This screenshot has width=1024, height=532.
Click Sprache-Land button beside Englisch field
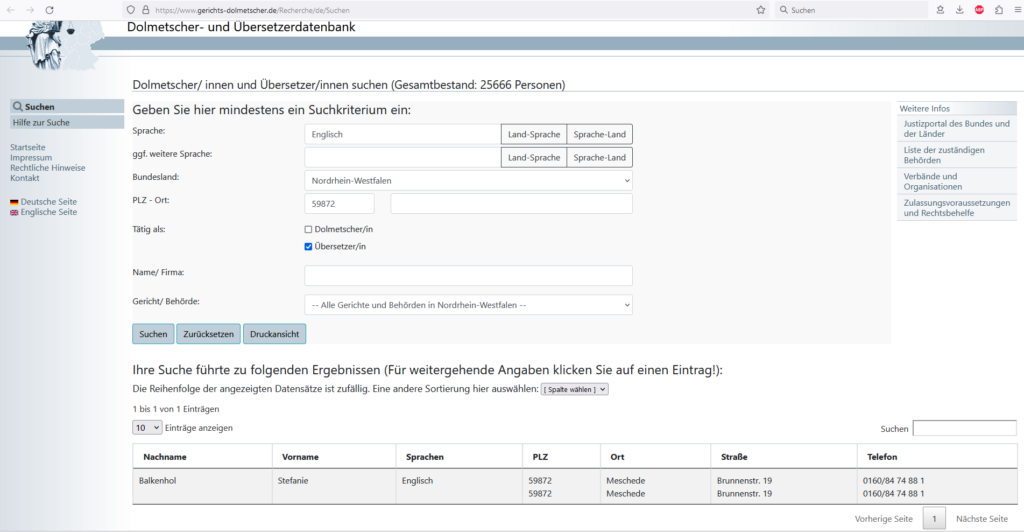point(600,134)
